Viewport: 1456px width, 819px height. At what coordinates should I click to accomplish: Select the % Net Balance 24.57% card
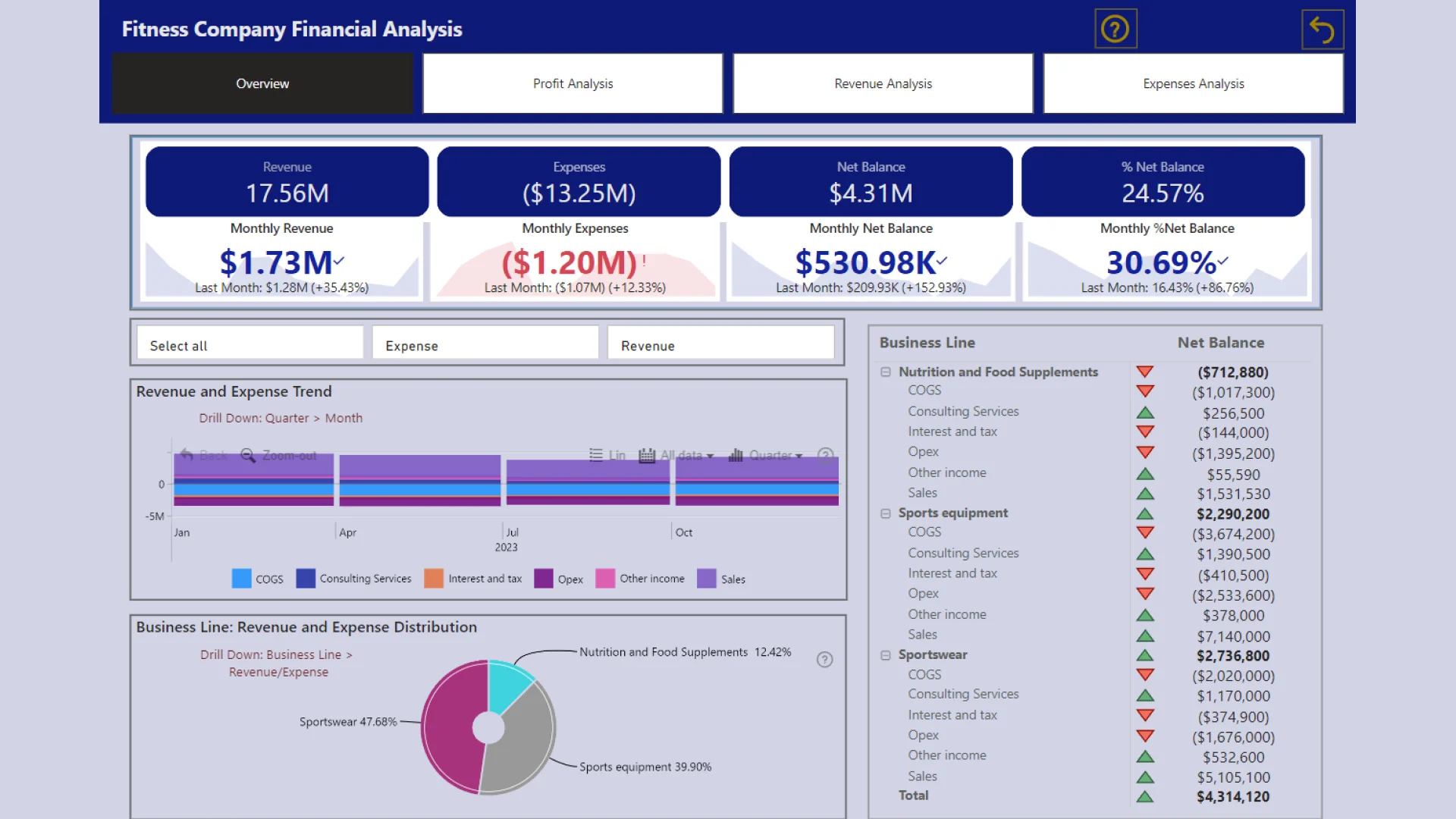(1163, 182)
